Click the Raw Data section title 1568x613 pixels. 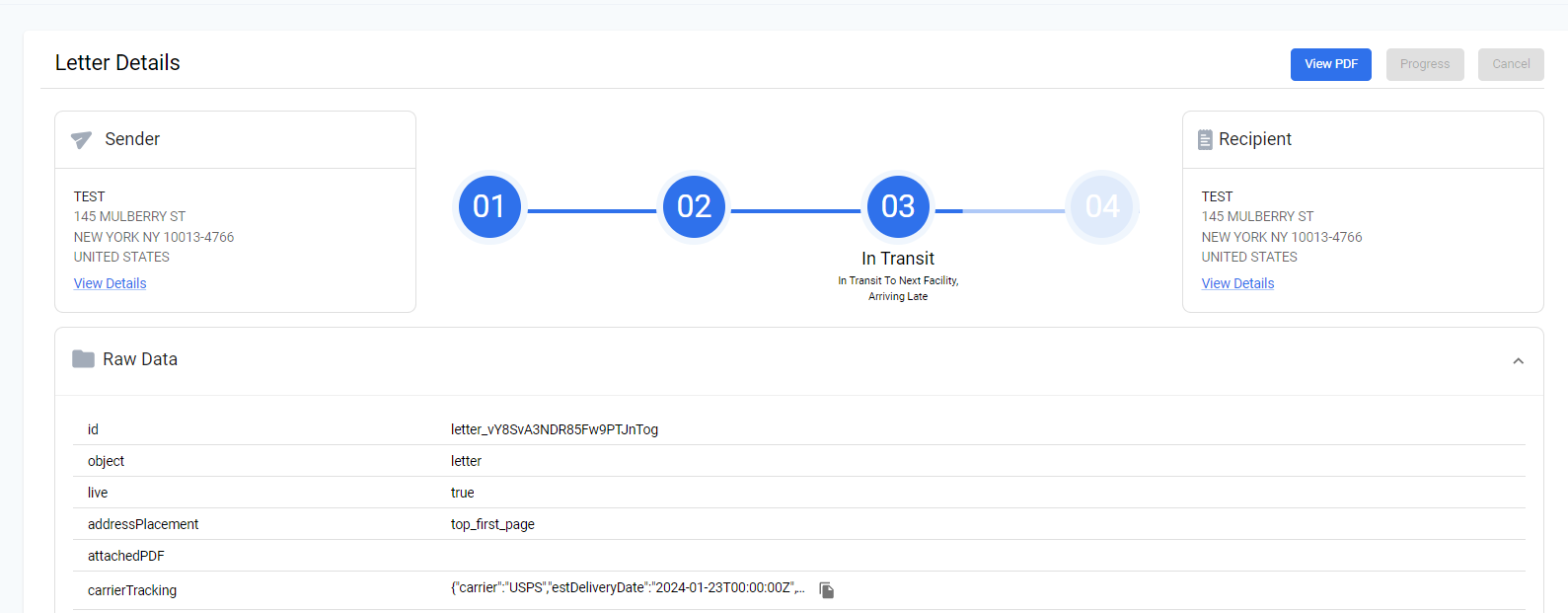tap(140, 359)
